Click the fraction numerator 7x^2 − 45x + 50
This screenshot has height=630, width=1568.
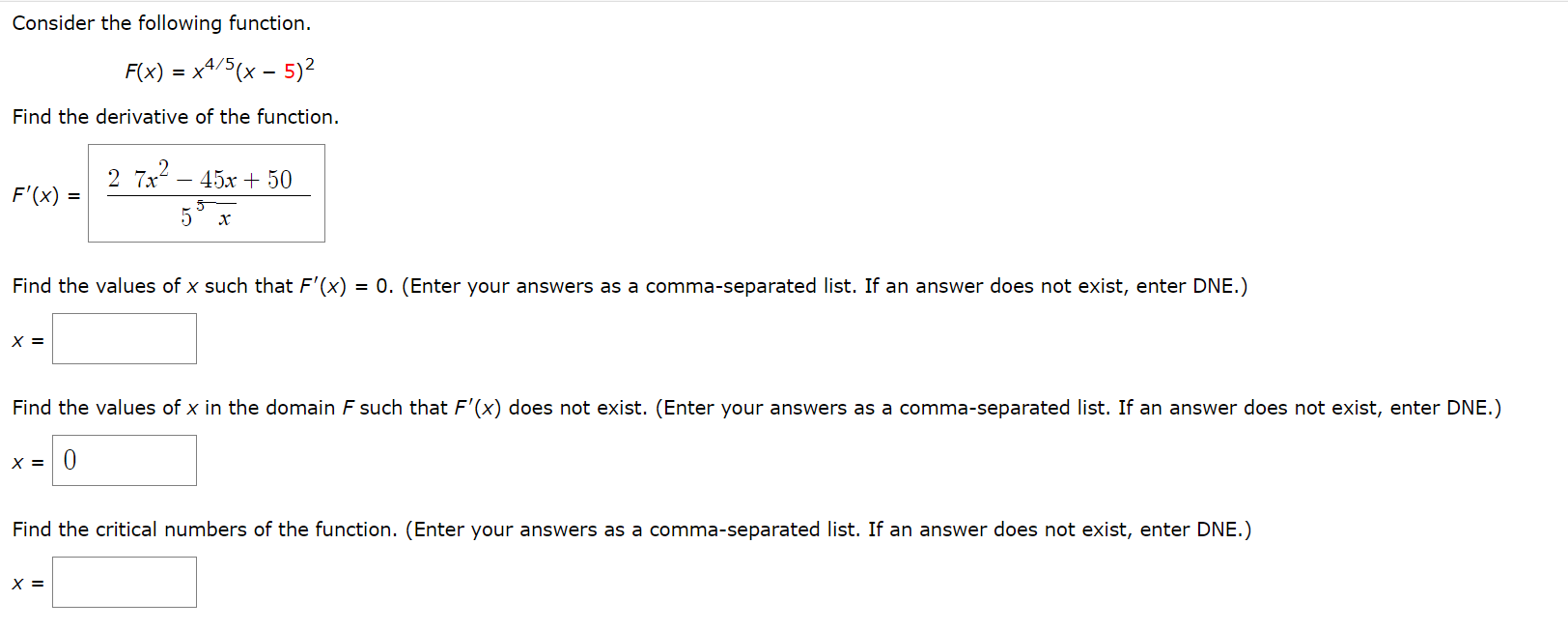tap(214, 177)
